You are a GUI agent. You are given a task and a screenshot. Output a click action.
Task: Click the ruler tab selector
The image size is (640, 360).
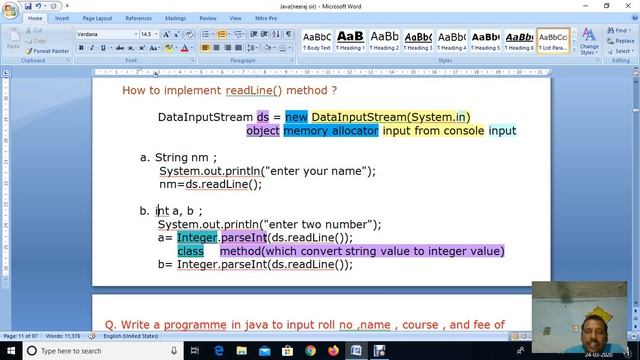[6, 73]
